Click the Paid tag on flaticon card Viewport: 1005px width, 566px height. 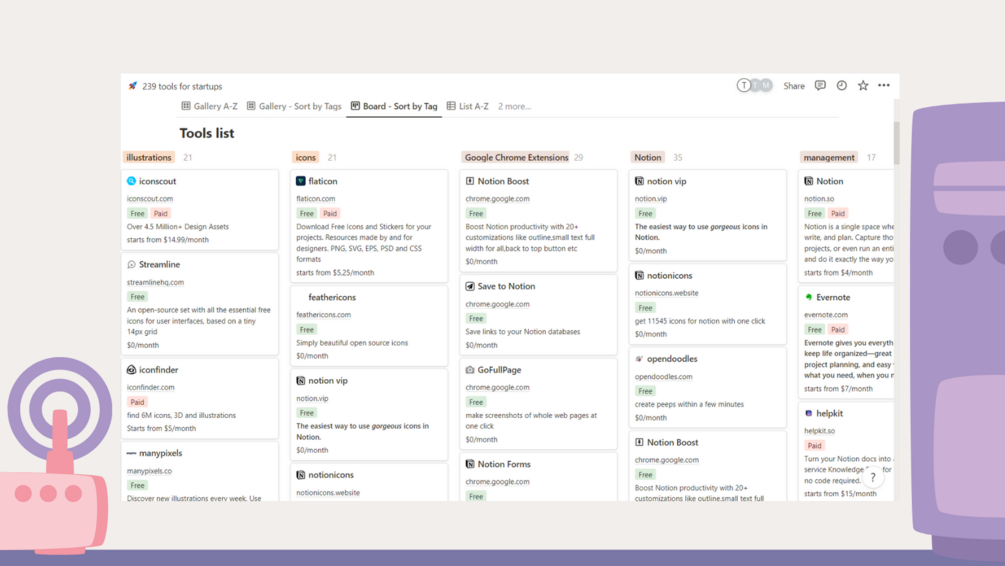pos(330,213)
